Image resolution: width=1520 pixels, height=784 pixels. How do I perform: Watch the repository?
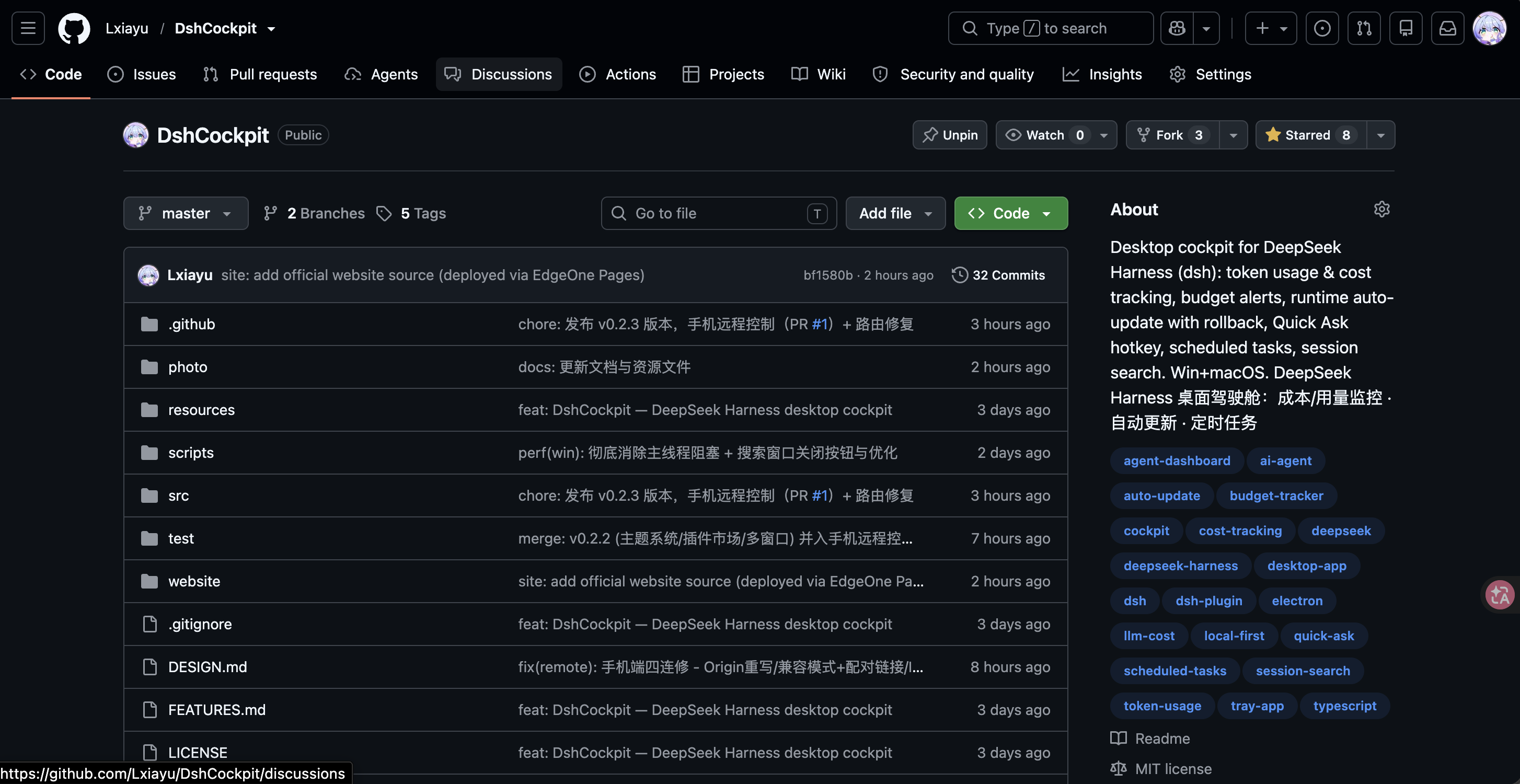[1056, 135]
